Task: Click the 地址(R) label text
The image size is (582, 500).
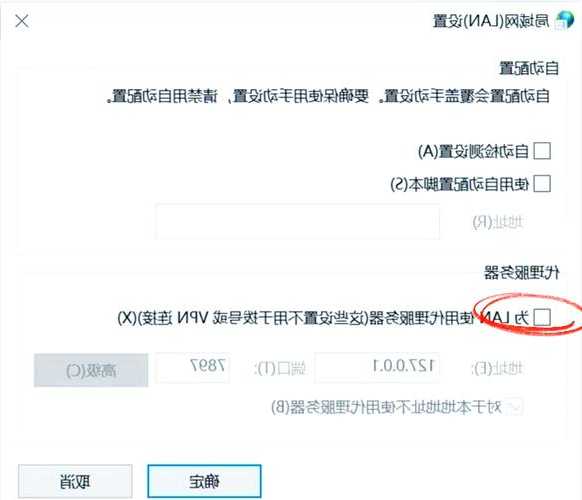Action: pyautogui.click(x=498, y=222)
